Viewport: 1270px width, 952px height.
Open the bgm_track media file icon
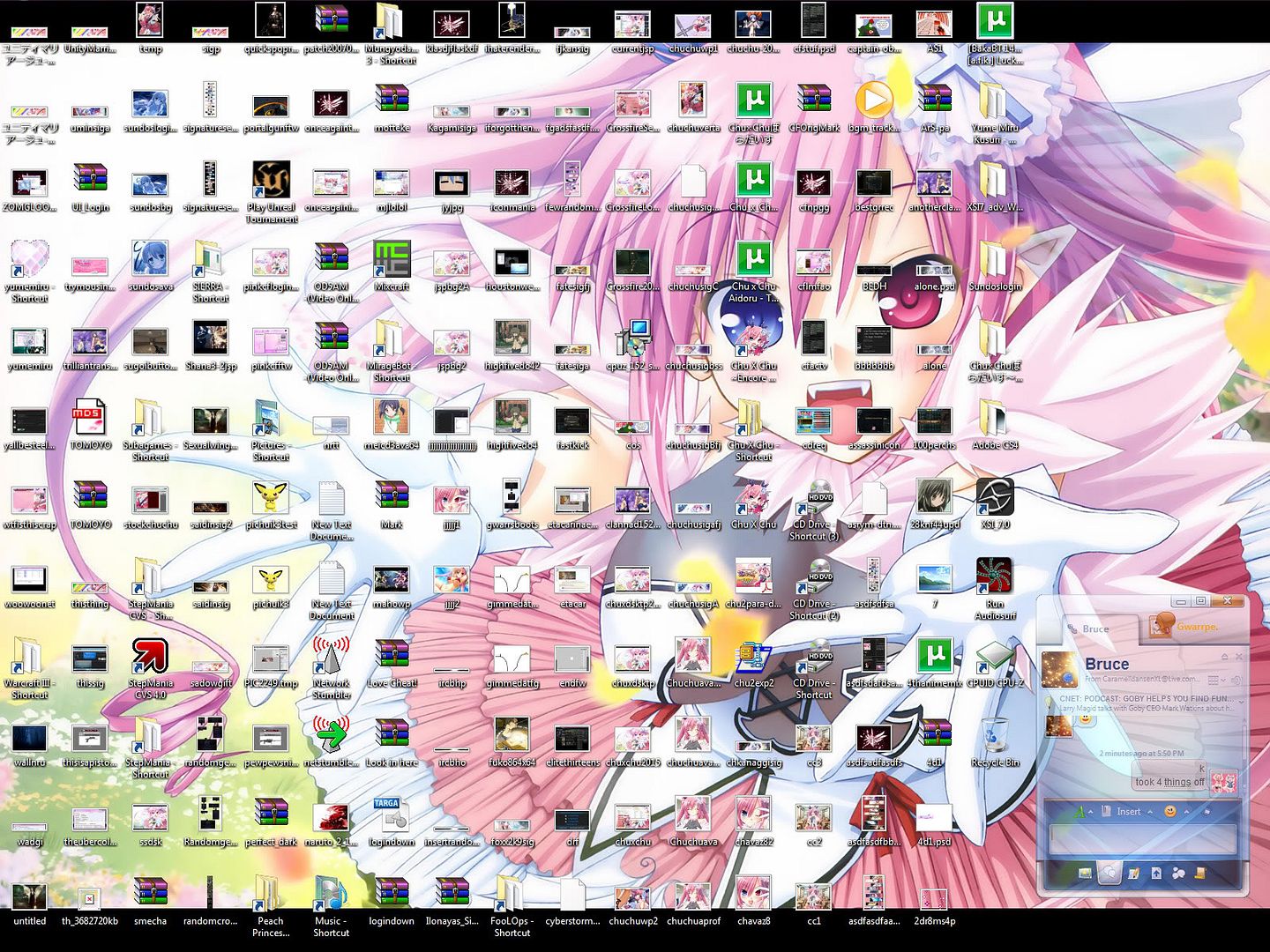point(874,100)
